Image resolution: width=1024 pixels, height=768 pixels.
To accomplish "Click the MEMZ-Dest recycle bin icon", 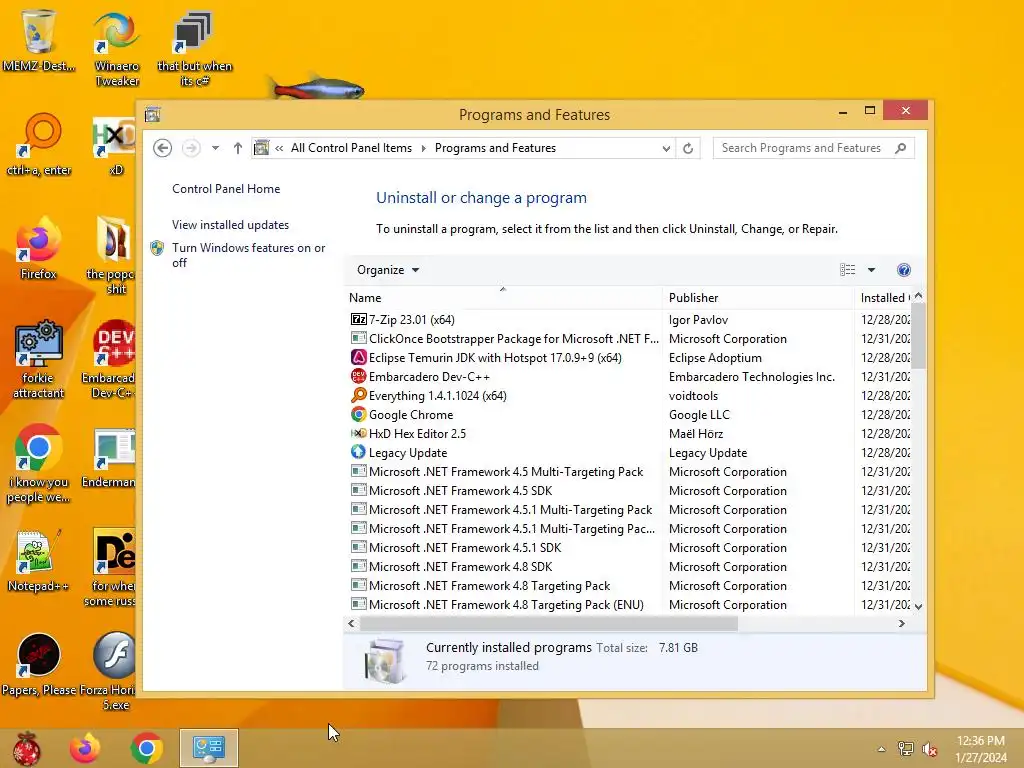I will coord(39,39).
